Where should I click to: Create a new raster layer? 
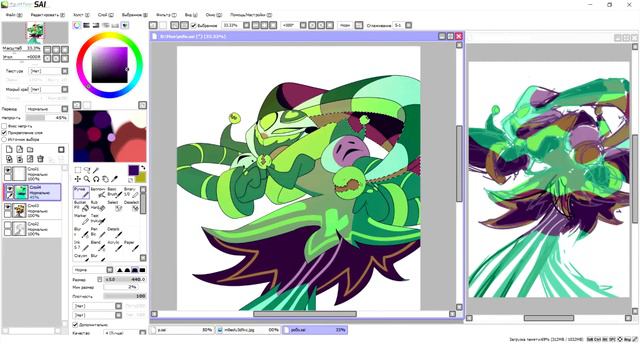(9, 149)
